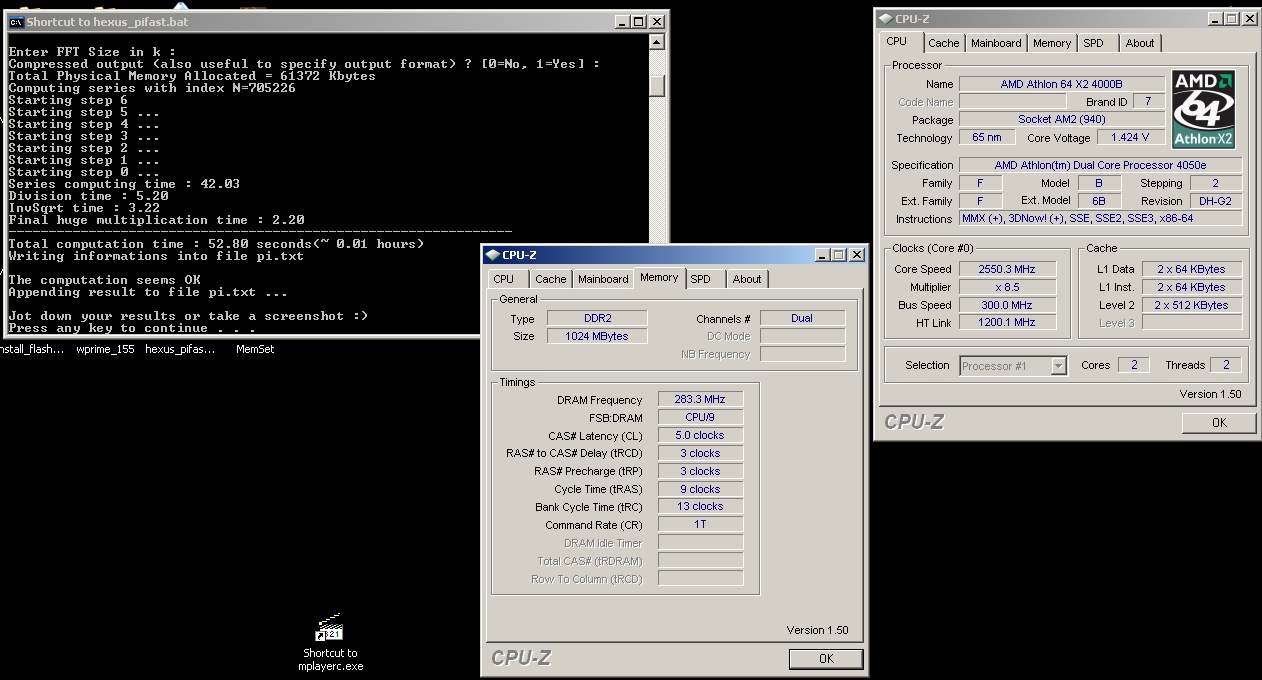
Task: Select CPU tab in the CPU window
Action: [897, 41]
